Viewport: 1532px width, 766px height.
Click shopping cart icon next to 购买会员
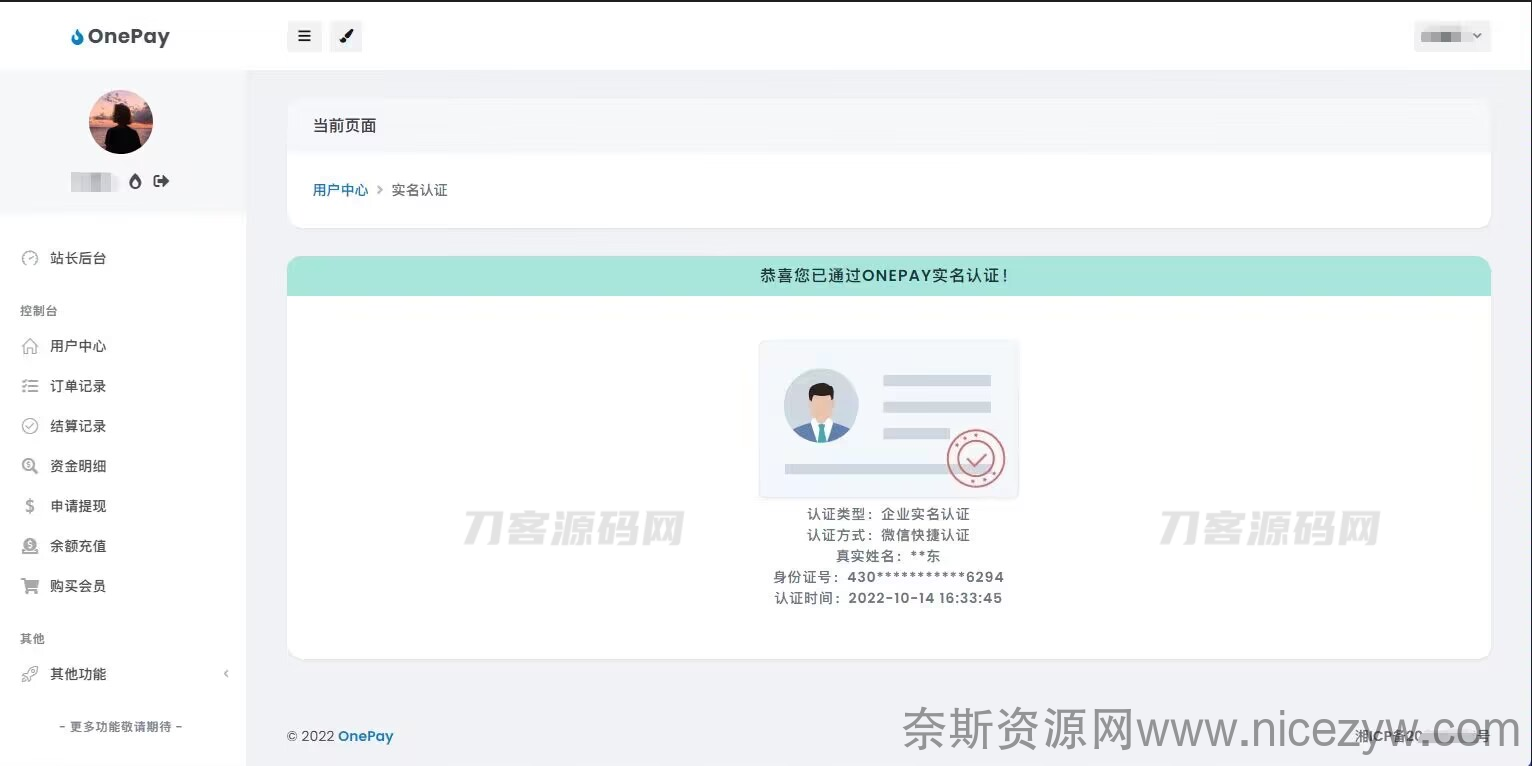(x=30, y=586)
